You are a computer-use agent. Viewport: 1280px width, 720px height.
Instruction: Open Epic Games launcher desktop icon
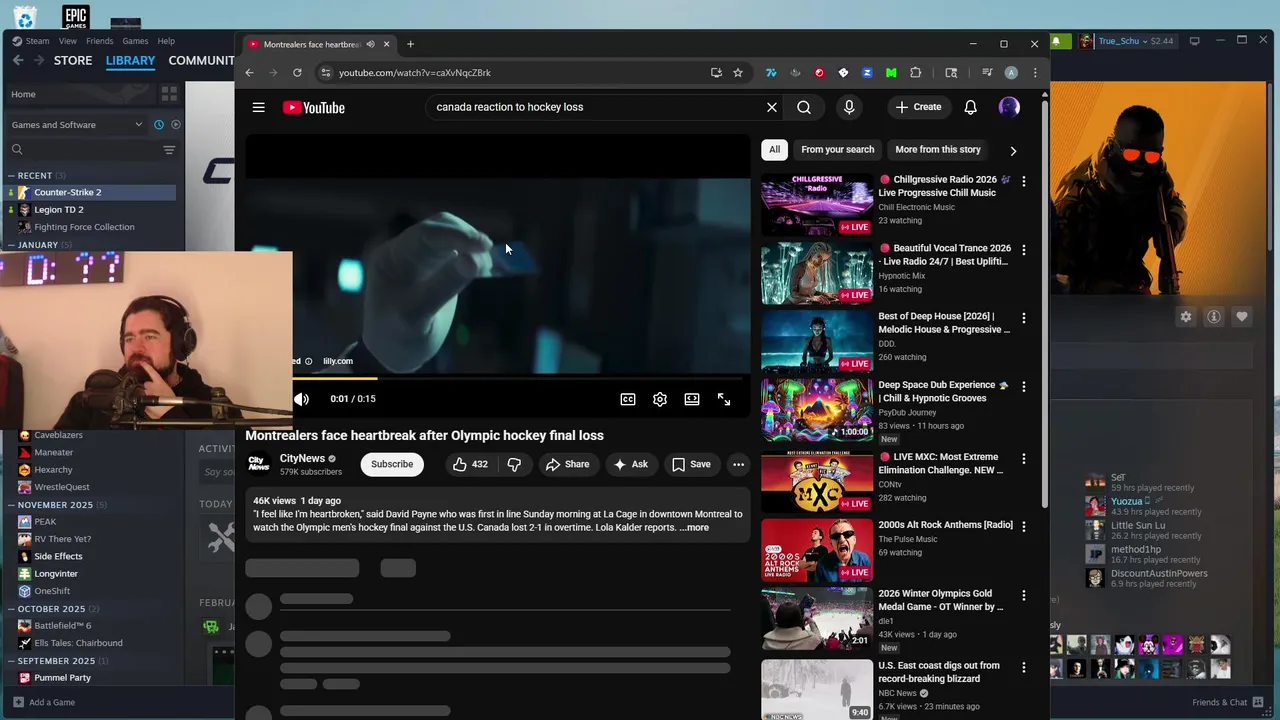click(x=75, y=16)
